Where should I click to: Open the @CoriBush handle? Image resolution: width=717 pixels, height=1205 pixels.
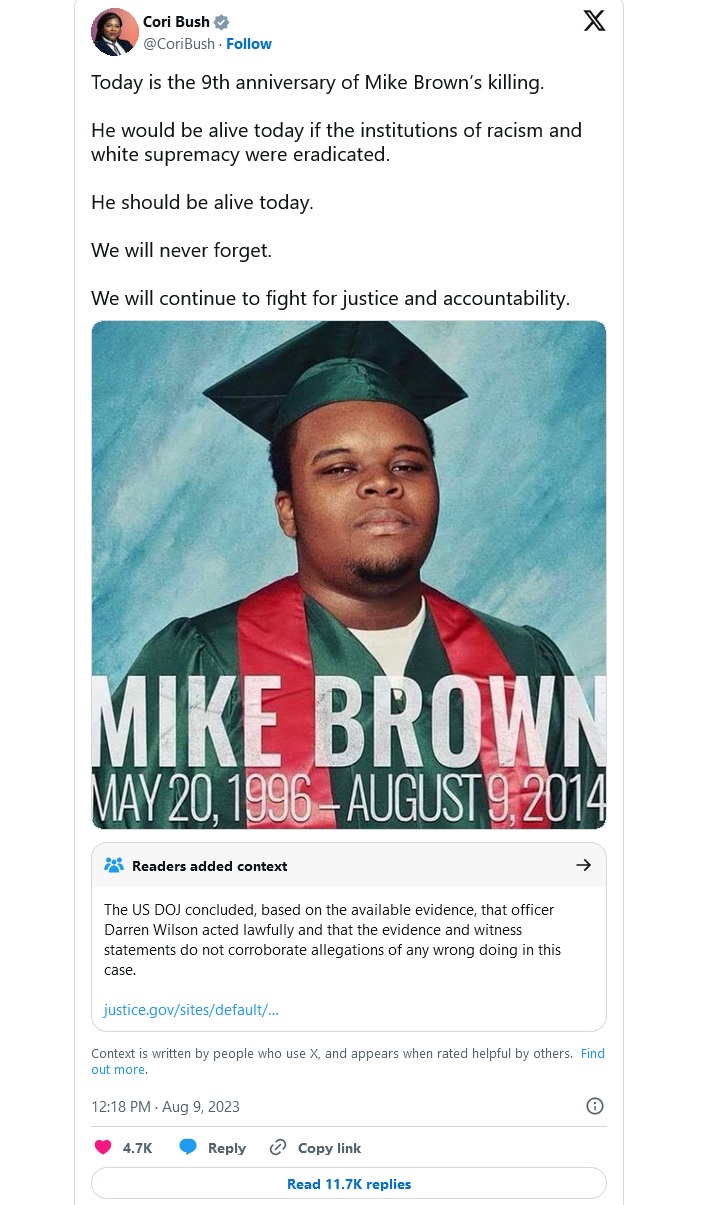(x=179, y=44)
